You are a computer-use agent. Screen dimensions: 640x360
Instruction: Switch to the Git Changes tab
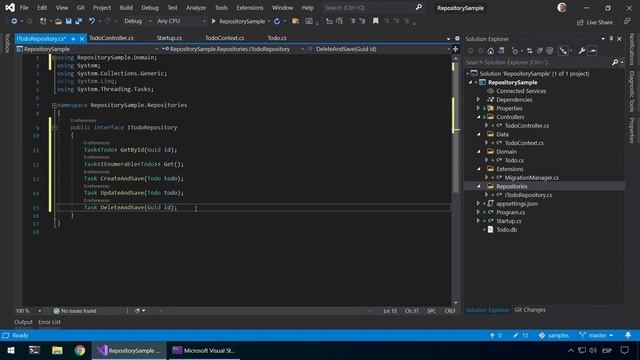[530, 310]
